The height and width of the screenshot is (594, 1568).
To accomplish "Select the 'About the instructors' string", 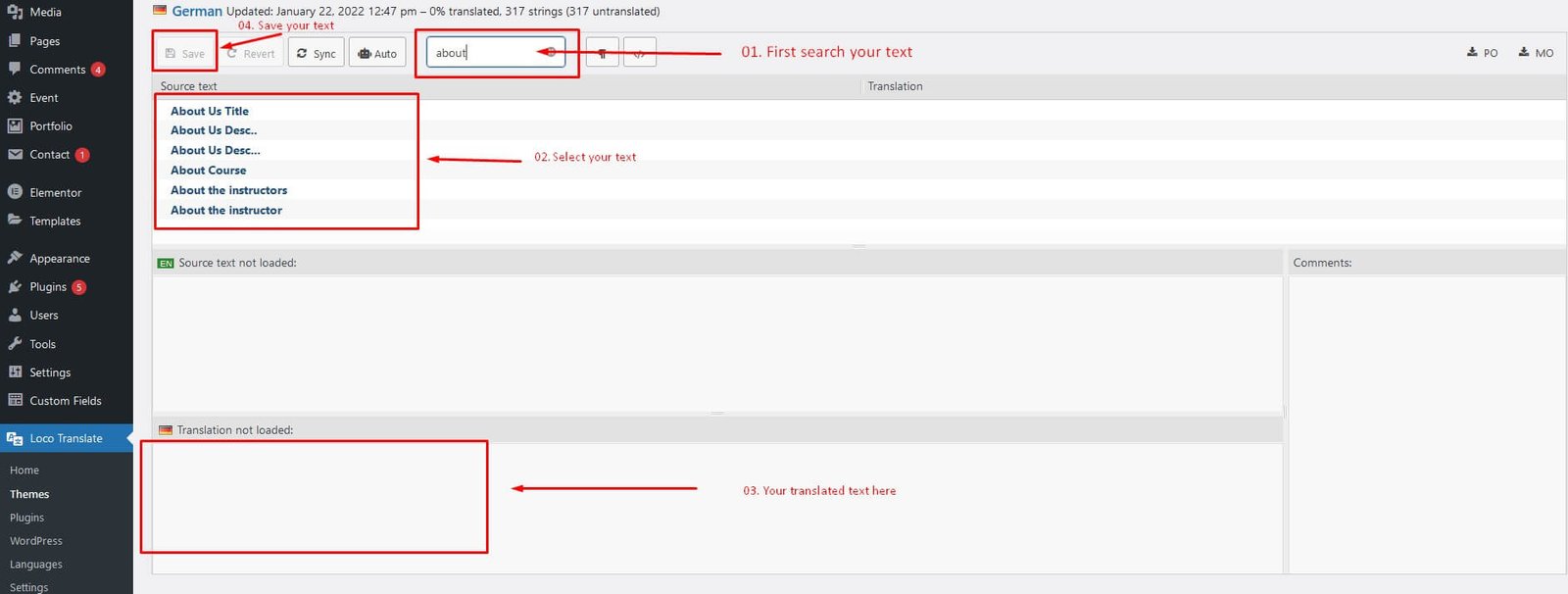I will [x=228, y=190].
